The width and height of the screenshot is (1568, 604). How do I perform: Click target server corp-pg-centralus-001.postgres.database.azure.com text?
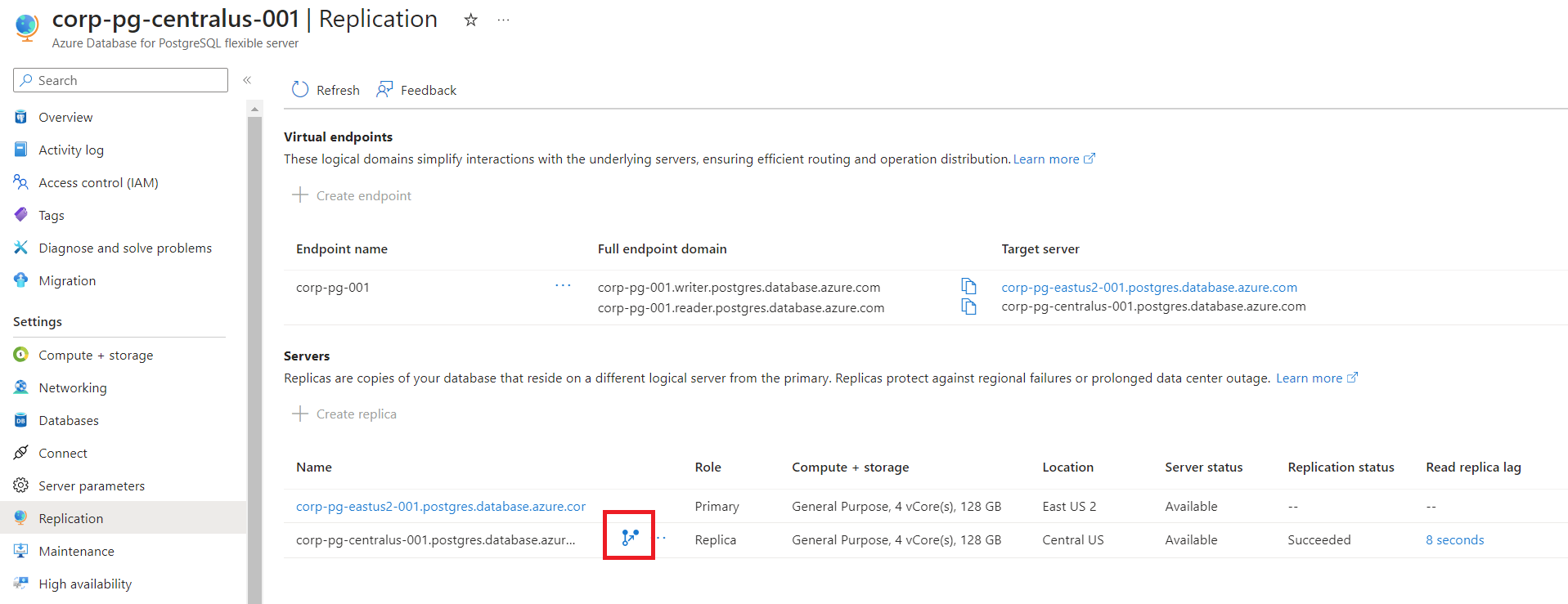pyautogui.click(x=1153, y=306)
